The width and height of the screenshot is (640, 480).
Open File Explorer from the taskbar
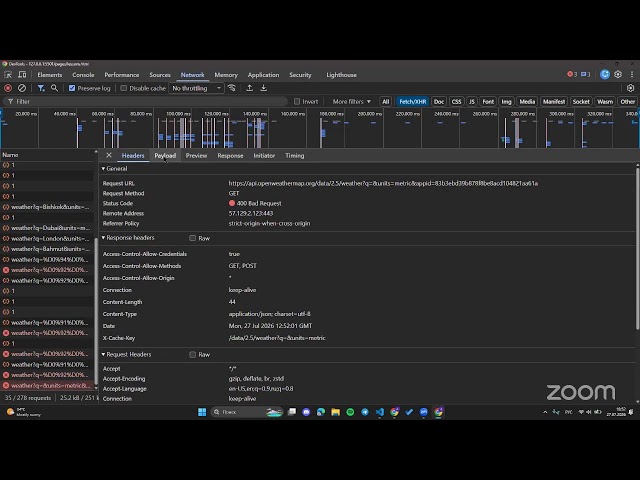[336, 412]
